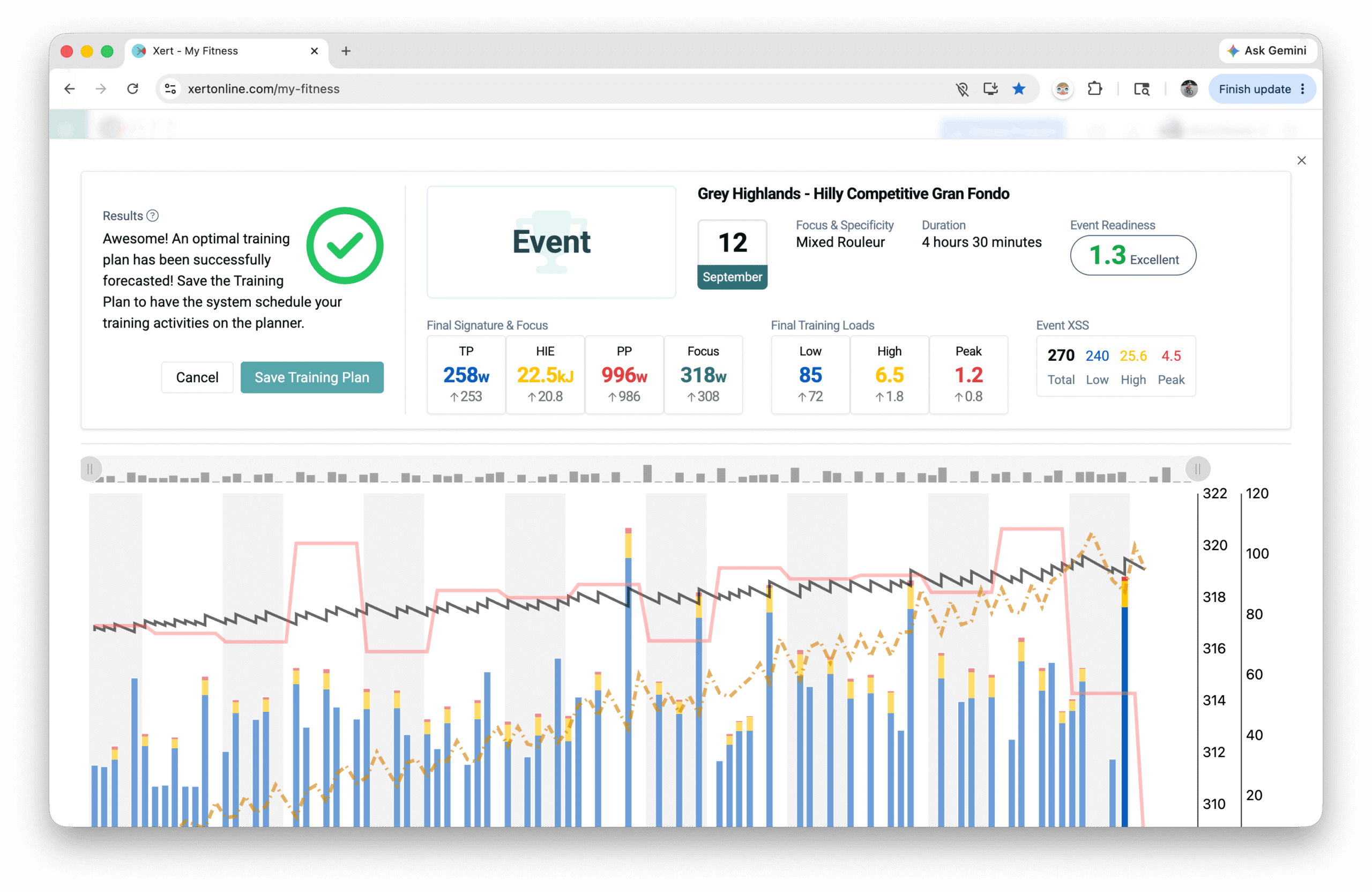This screenshot has height=892, width=1372.
Task: Click the HIE 22.5kJ card
Action: (x=545, y=375)
